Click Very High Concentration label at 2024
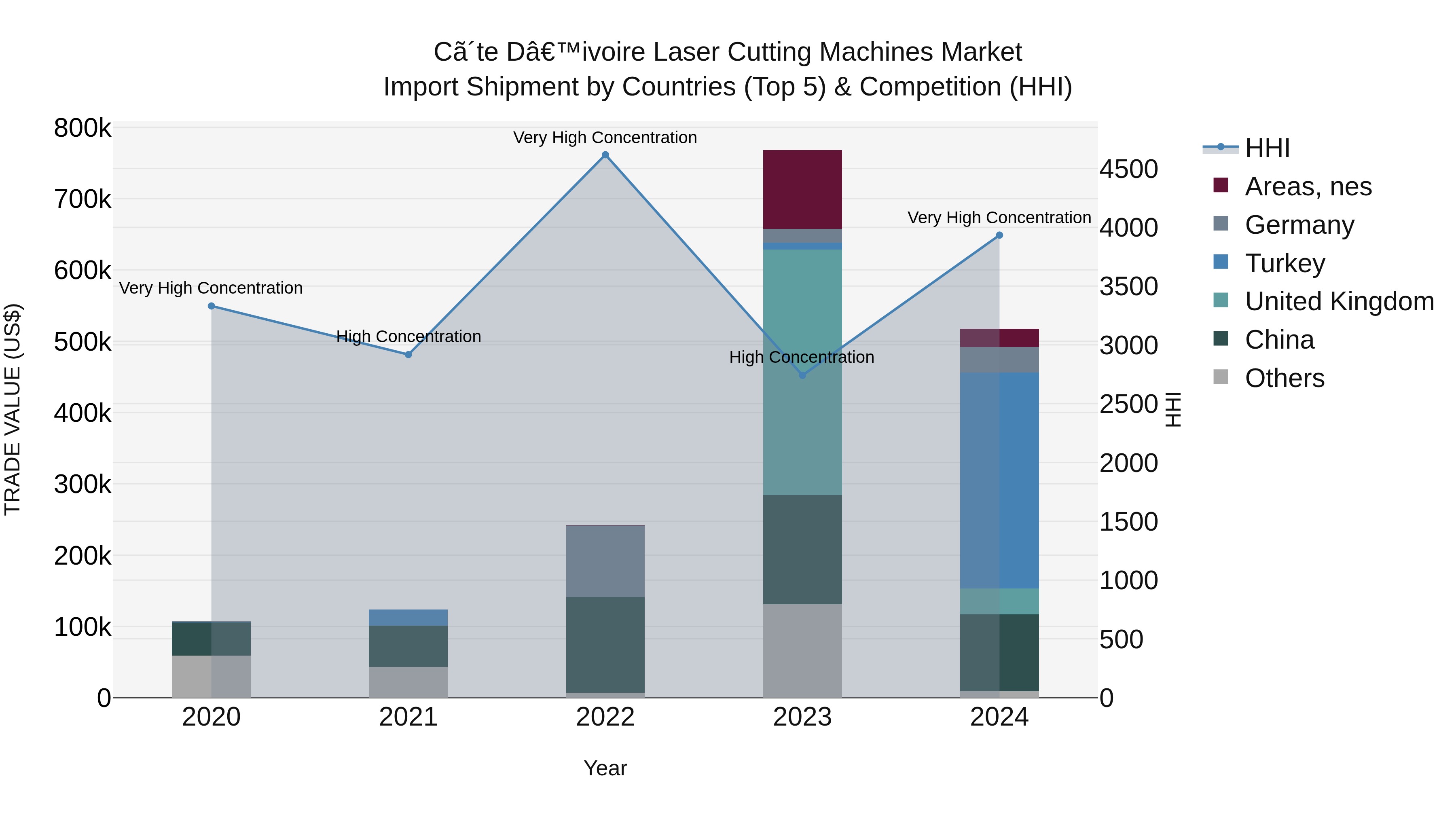 (999, 218)
